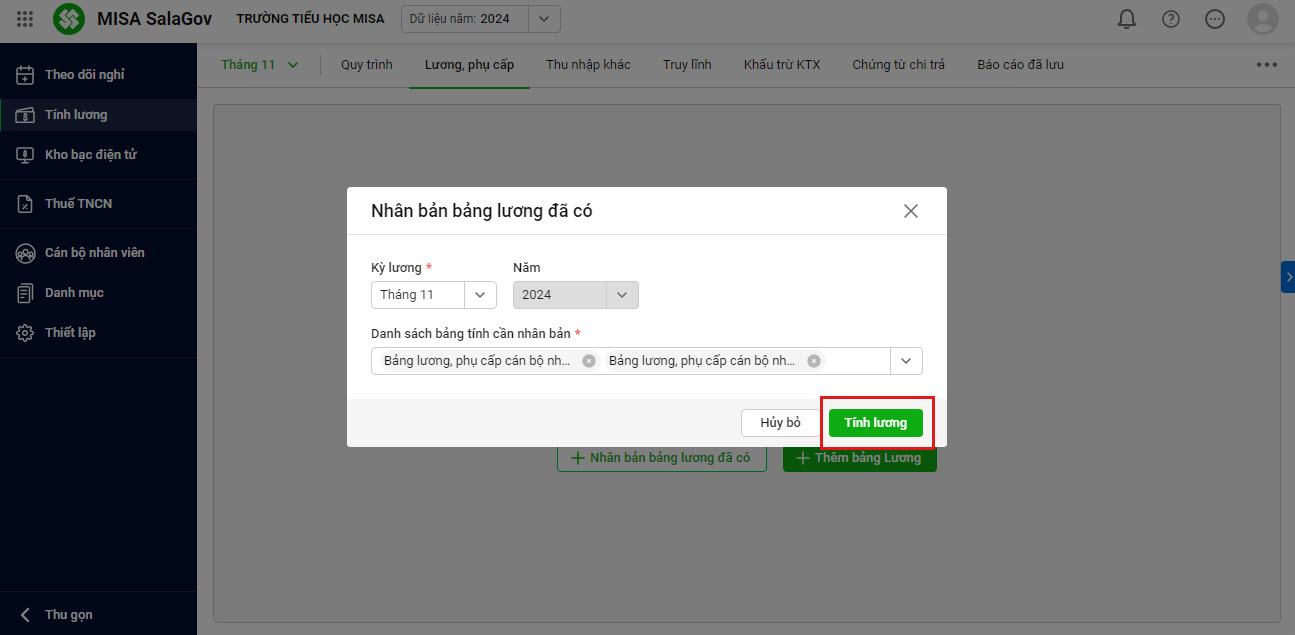Viewport: 1295px width, 635px height.
Task: Open the user profile avatar
Action: pyautogui.click(x=1262, y=19)
